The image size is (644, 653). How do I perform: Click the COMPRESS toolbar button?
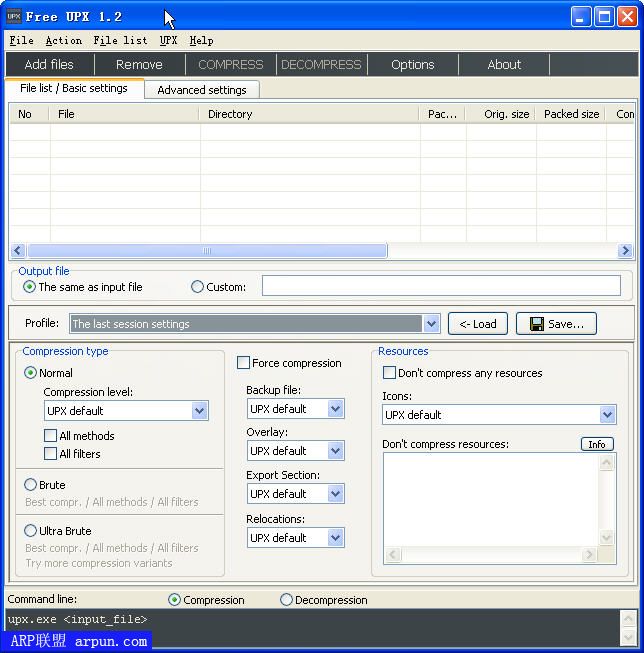point(231,65)
